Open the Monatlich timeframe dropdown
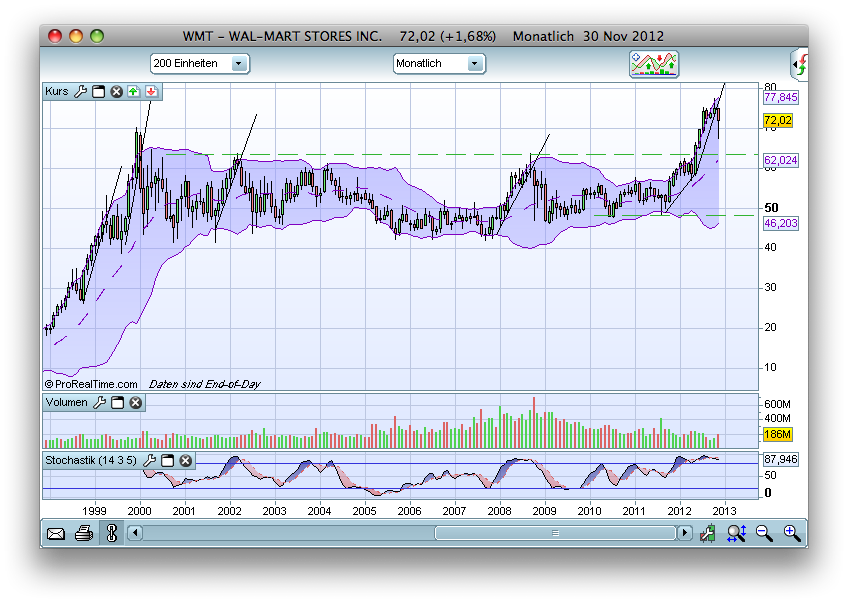This screenshot has height=603, width=848. [439, 64]
